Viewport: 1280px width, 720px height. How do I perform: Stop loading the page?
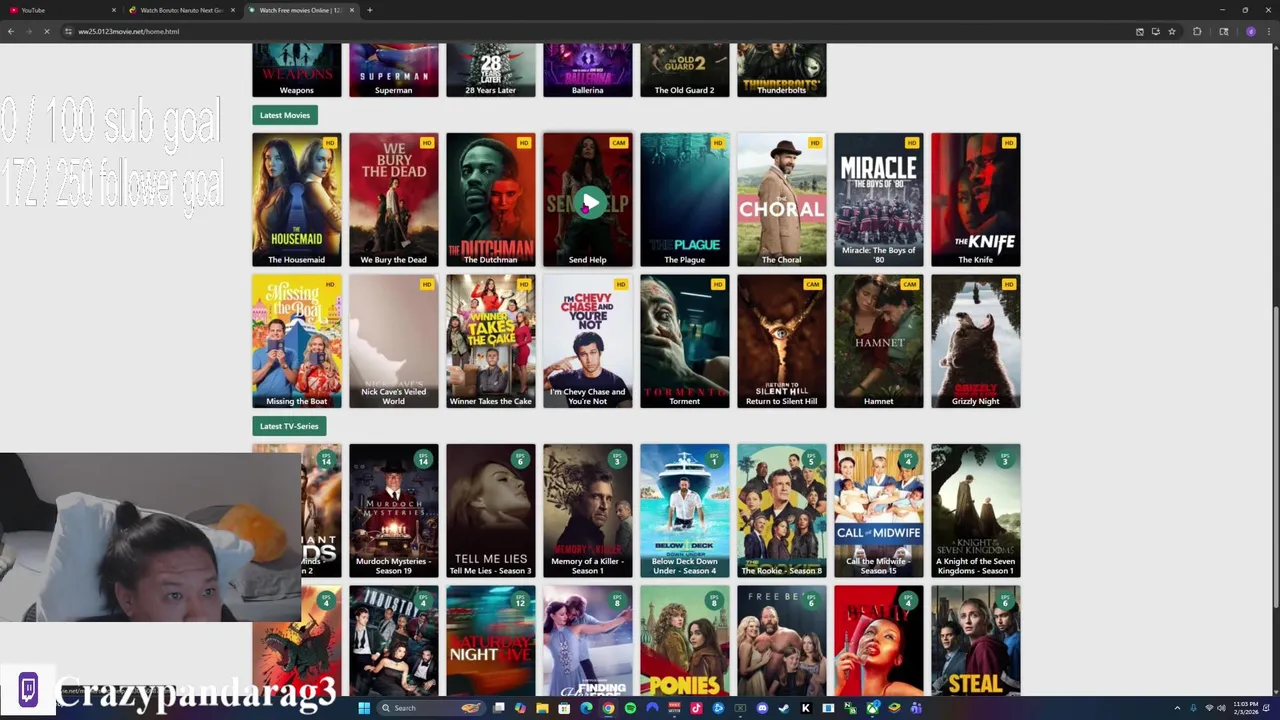47,31
